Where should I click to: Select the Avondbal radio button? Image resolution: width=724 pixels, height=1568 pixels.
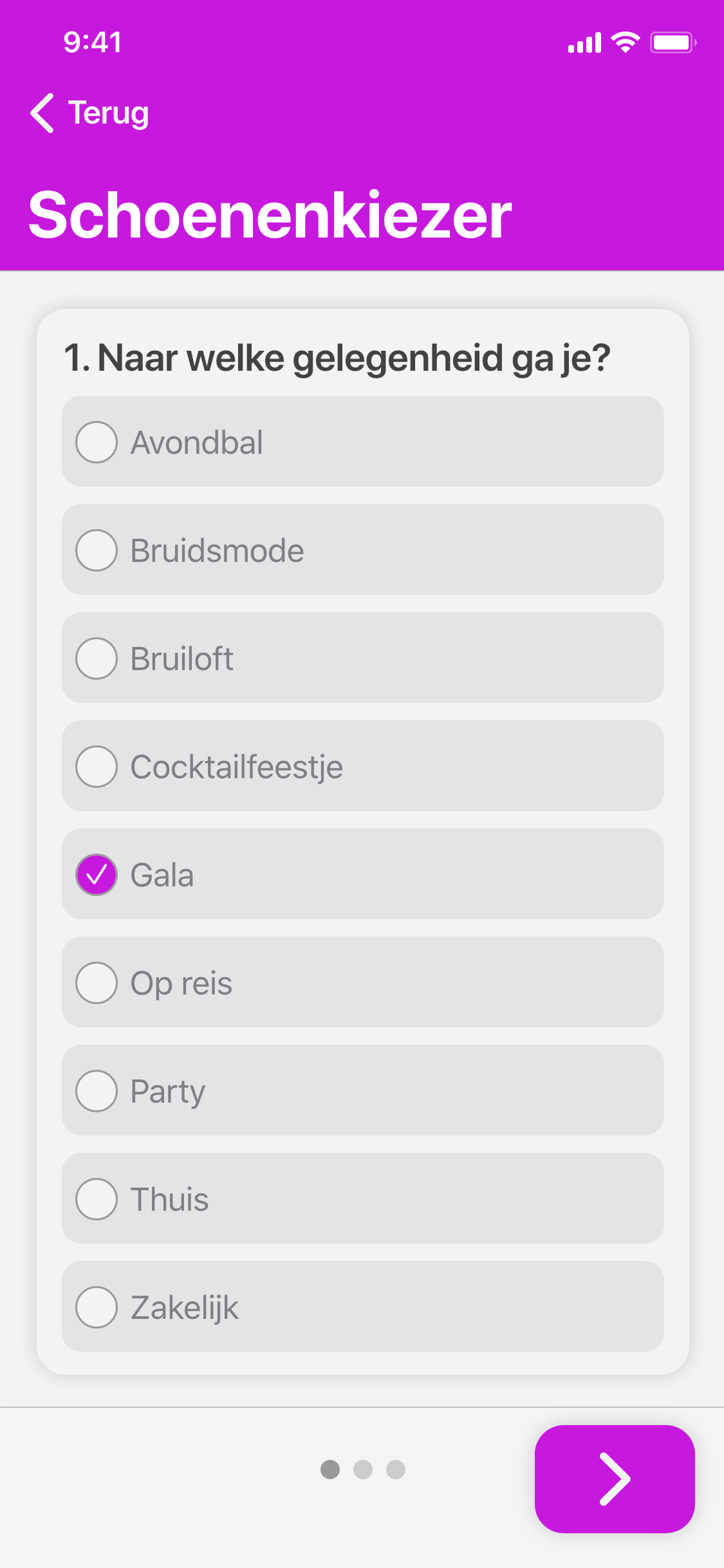(x=97, y=442)
